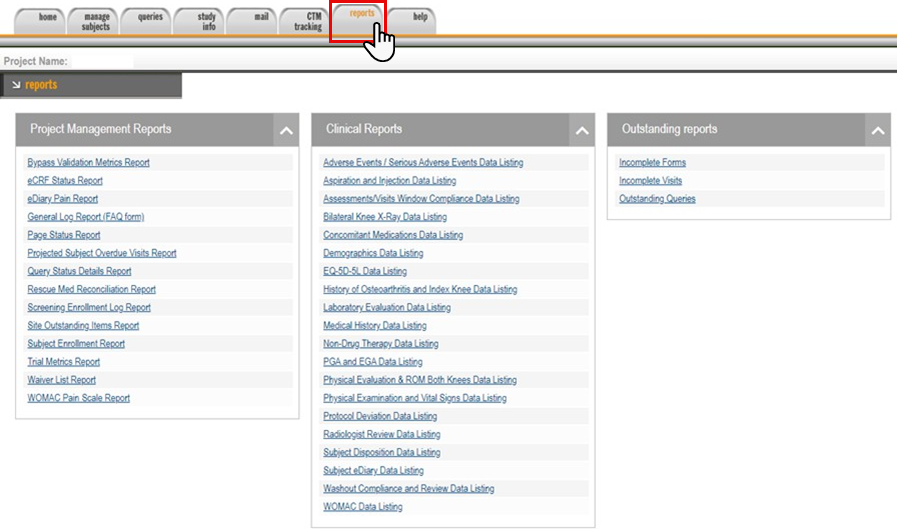View Protocol Deviation Data Listing
897x529 pixels.
click(380, 416)
